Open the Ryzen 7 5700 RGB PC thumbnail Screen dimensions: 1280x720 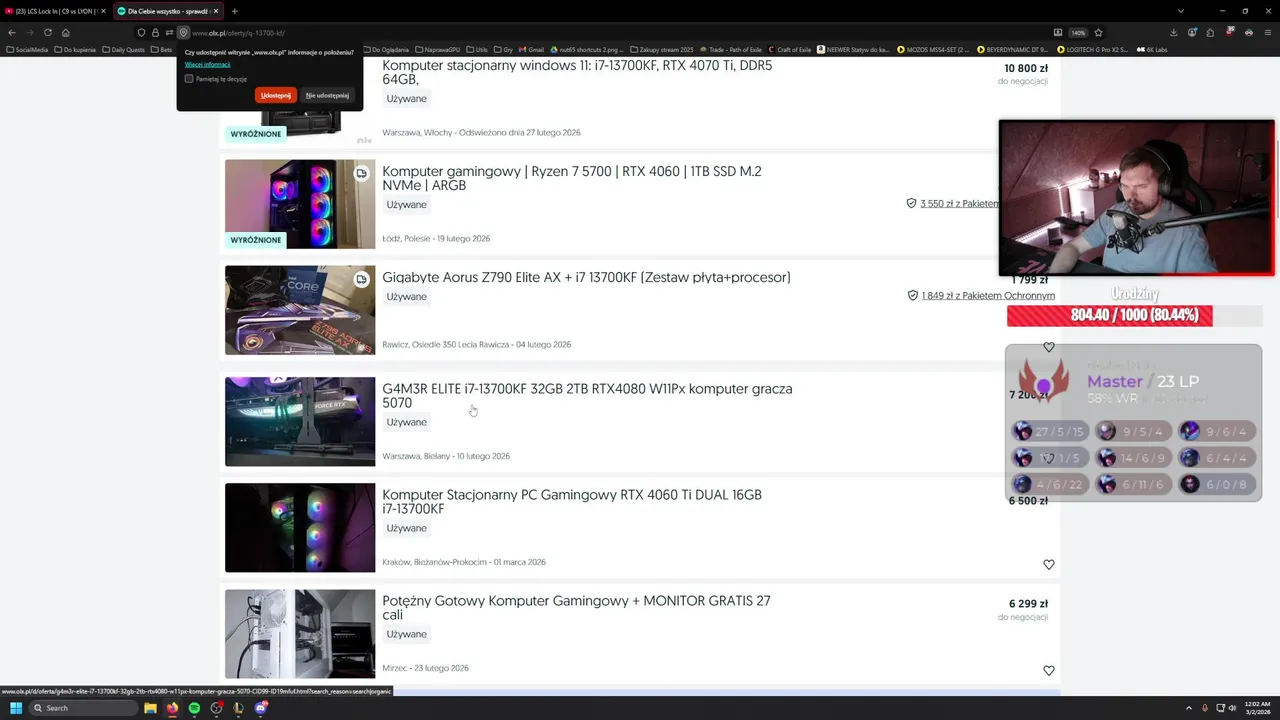(300, 204)
